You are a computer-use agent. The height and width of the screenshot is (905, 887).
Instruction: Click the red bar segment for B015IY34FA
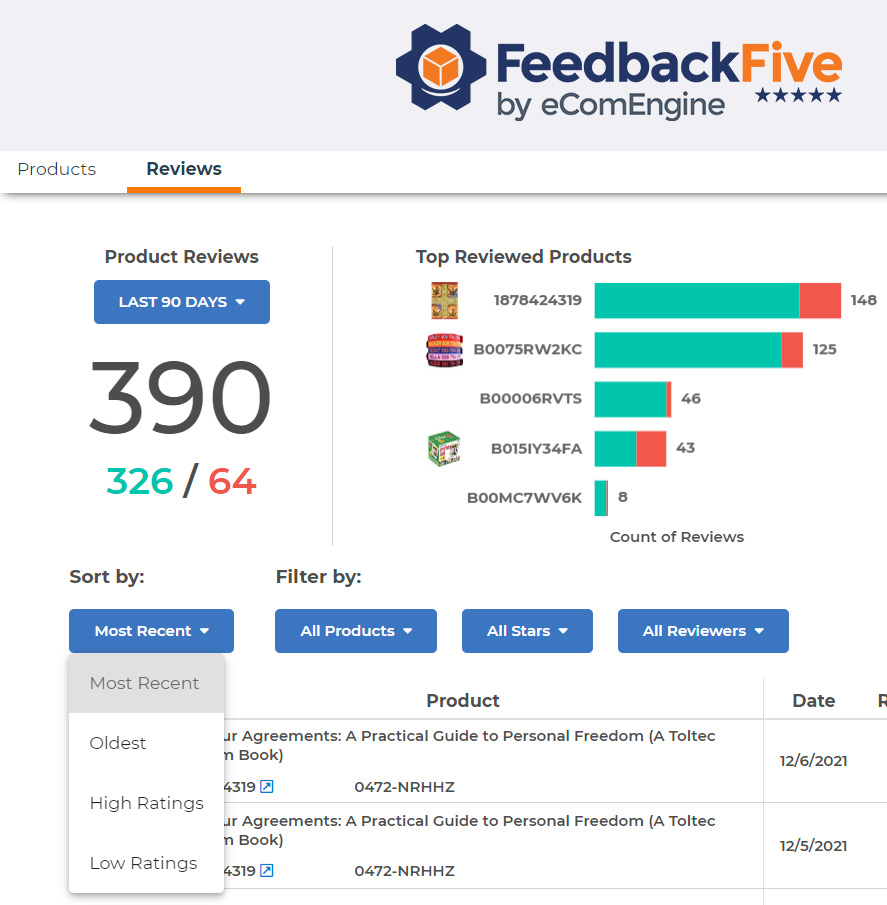(x=652, y=448)
